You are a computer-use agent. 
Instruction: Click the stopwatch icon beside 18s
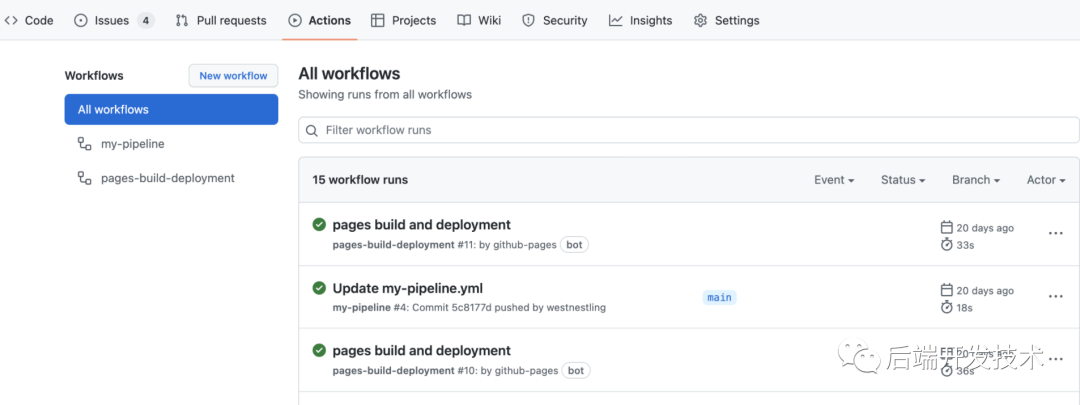tap(946, 307)
